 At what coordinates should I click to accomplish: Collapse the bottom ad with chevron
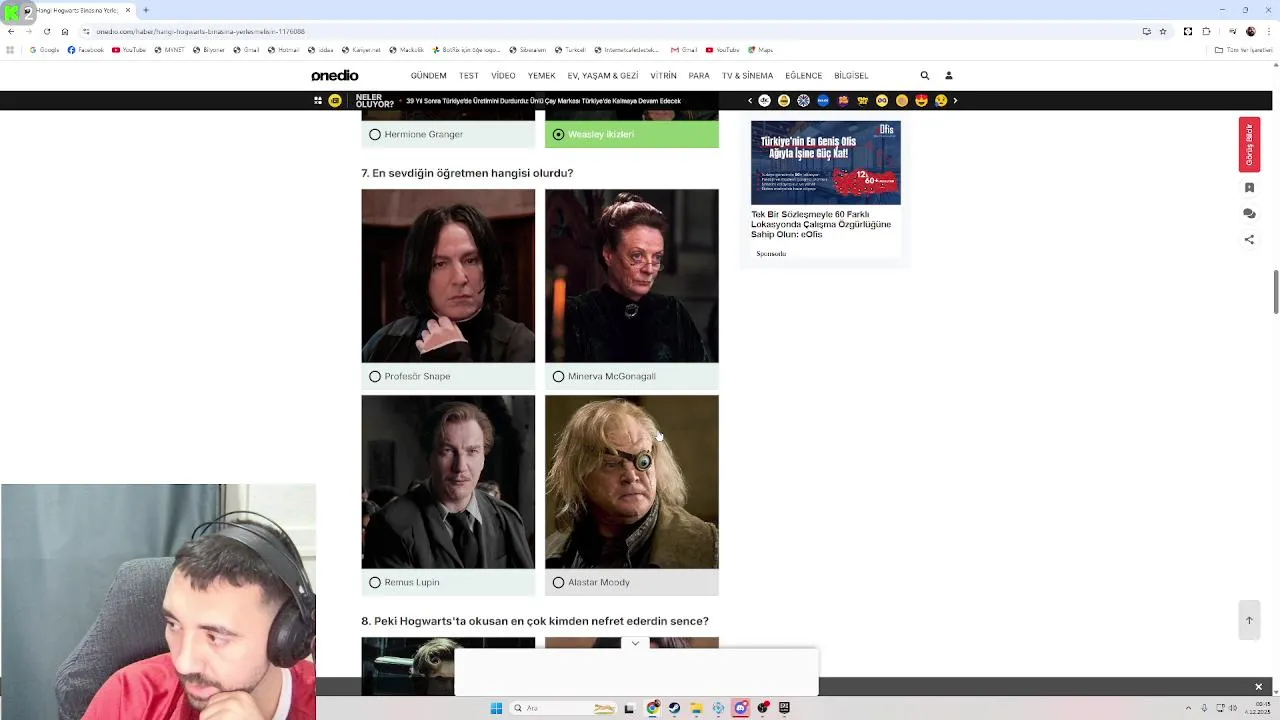(x=635, y=644)
